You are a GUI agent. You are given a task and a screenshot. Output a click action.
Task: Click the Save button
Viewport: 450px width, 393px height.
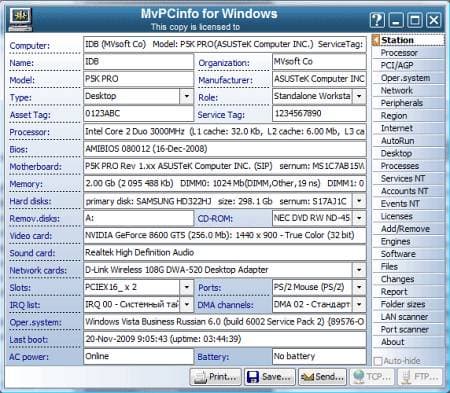pos(269,377)
